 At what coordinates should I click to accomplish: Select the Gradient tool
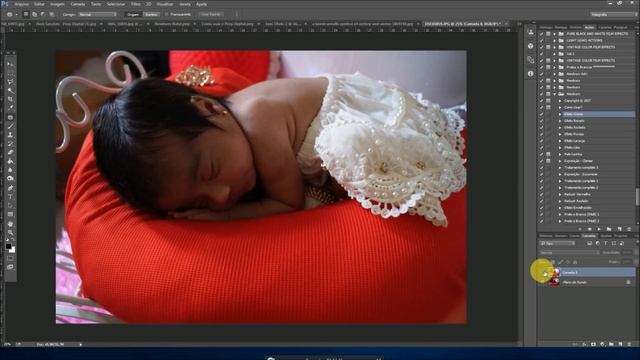[10, 161]
